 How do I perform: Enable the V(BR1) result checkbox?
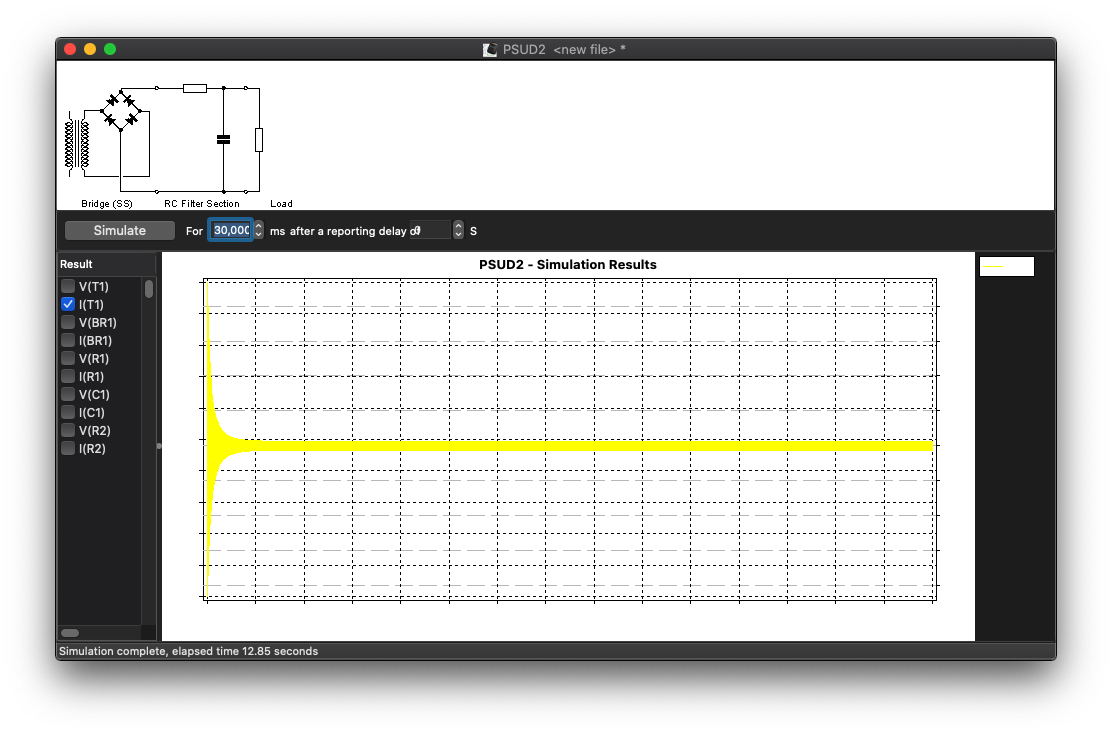[x=68, y=323]
